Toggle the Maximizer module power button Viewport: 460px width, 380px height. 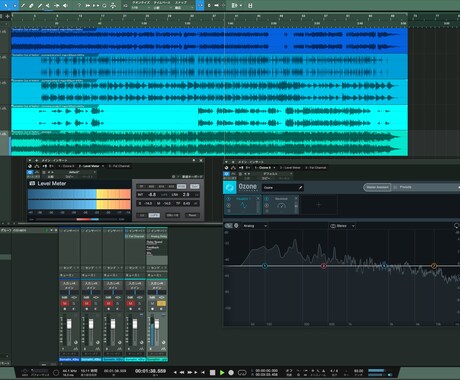pos(267,199)
